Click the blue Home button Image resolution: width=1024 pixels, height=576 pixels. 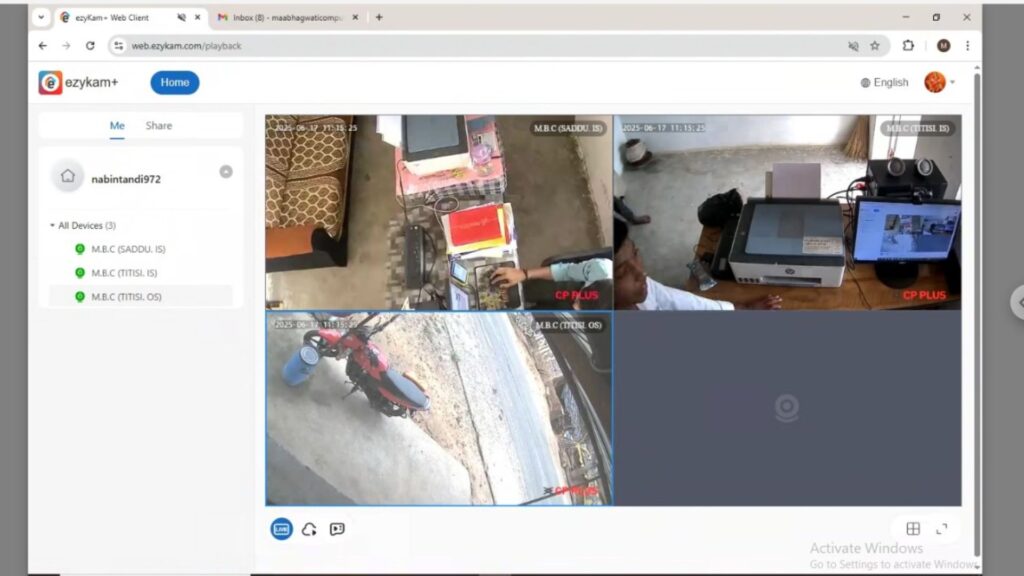coord(175,83)
